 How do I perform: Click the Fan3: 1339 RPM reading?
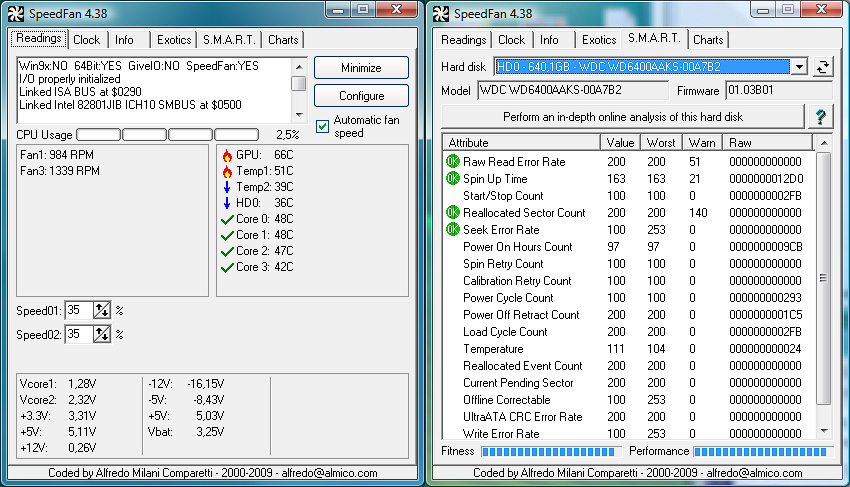pyautogui.click(x=60, y=171)
